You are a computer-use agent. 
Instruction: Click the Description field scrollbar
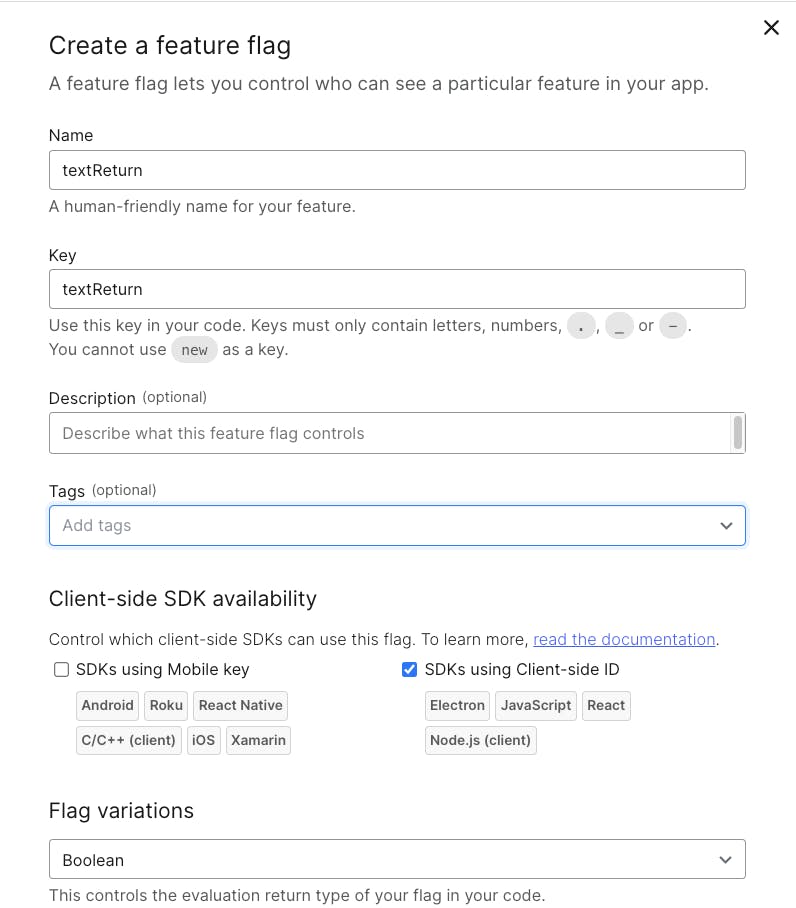click(x=738, y=433)
